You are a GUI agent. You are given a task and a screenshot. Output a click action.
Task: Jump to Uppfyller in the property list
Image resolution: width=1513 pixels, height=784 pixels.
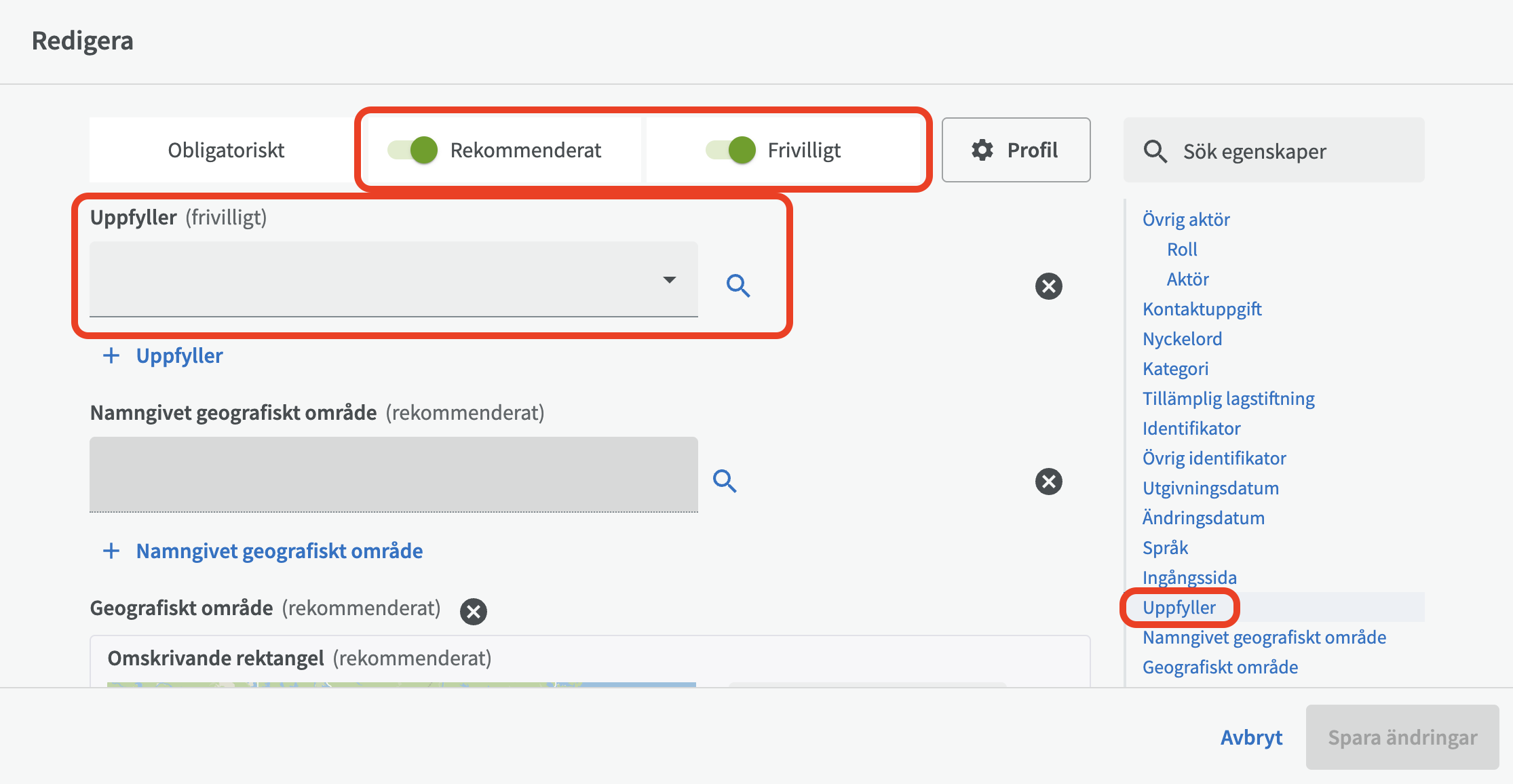[1179, 608]
